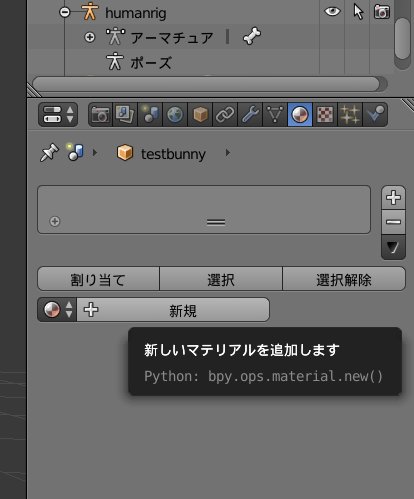Click the bone icon beside アーマチュア

252,36
